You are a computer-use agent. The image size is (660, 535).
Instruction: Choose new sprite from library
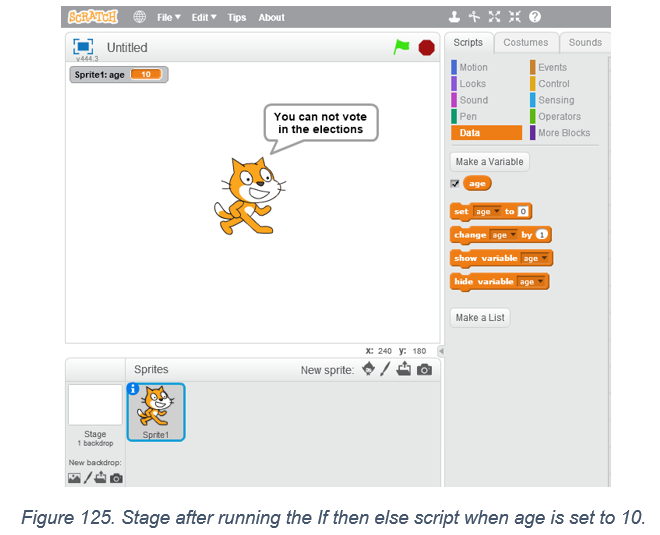coord(368,369)
